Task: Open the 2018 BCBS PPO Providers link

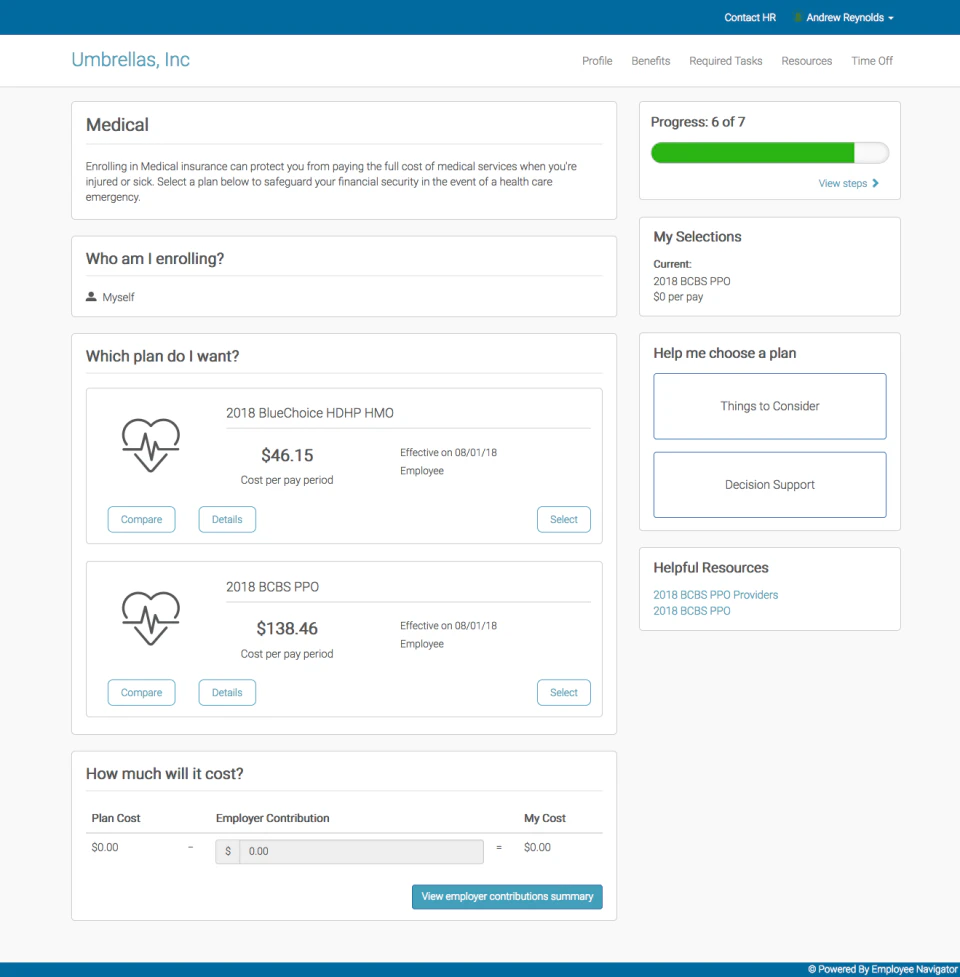Action: pyautogui.click(x=715, y=594)
